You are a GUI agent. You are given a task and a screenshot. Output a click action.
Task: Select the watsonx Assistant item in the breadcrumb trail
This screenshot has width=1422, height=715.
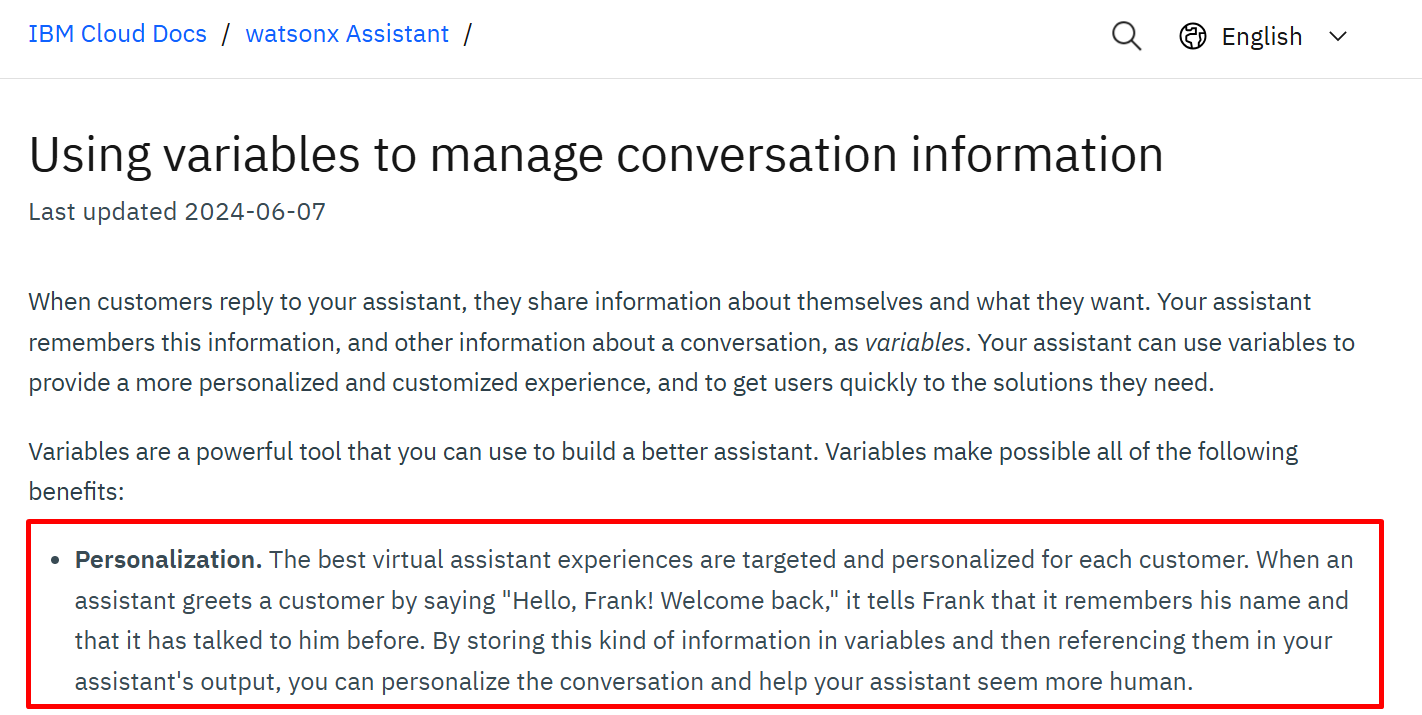[x=346, y=33]
